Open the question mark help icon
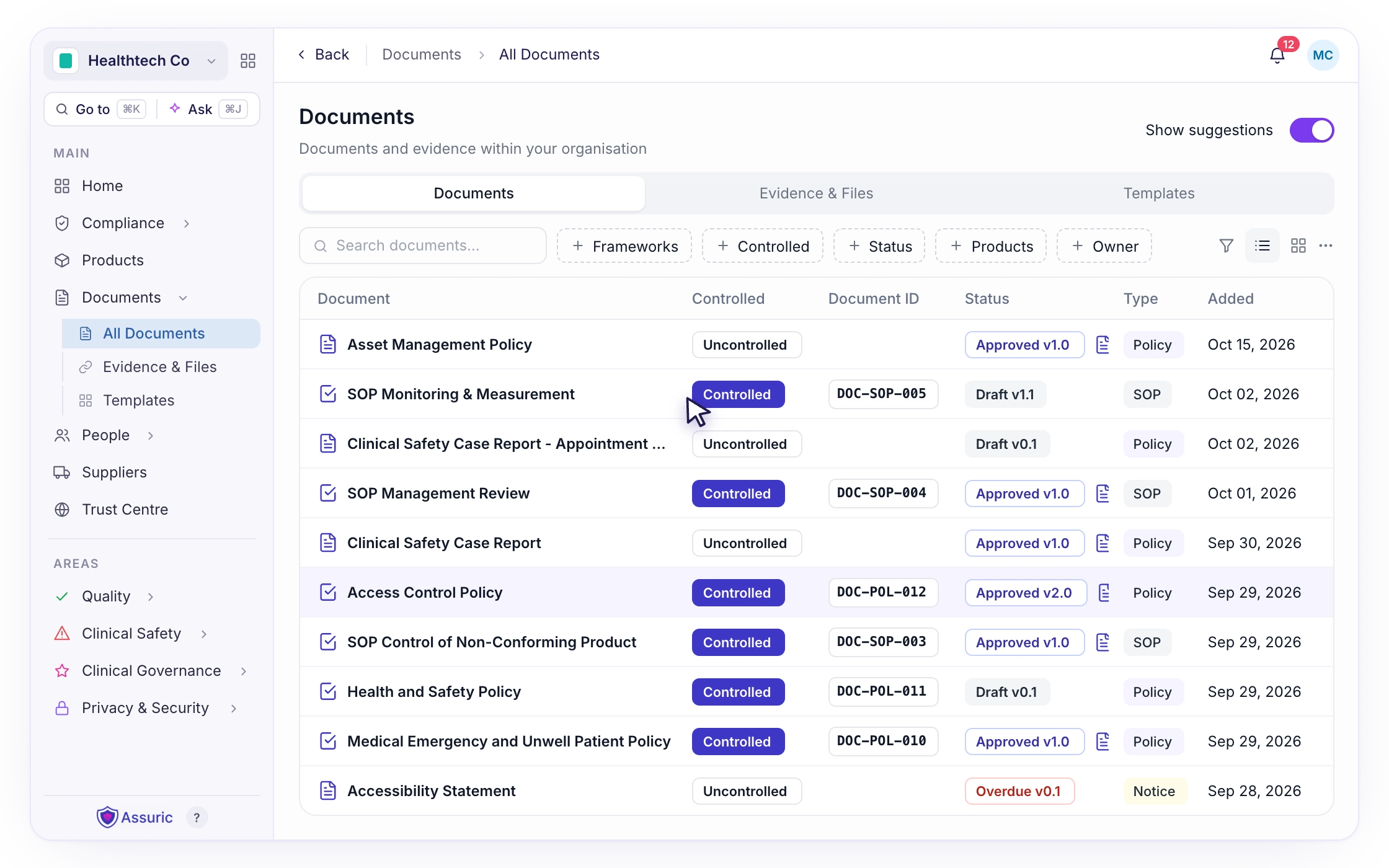Viewport: 1389px width, 868px height. pyautogui.click(x=197, y=818)
